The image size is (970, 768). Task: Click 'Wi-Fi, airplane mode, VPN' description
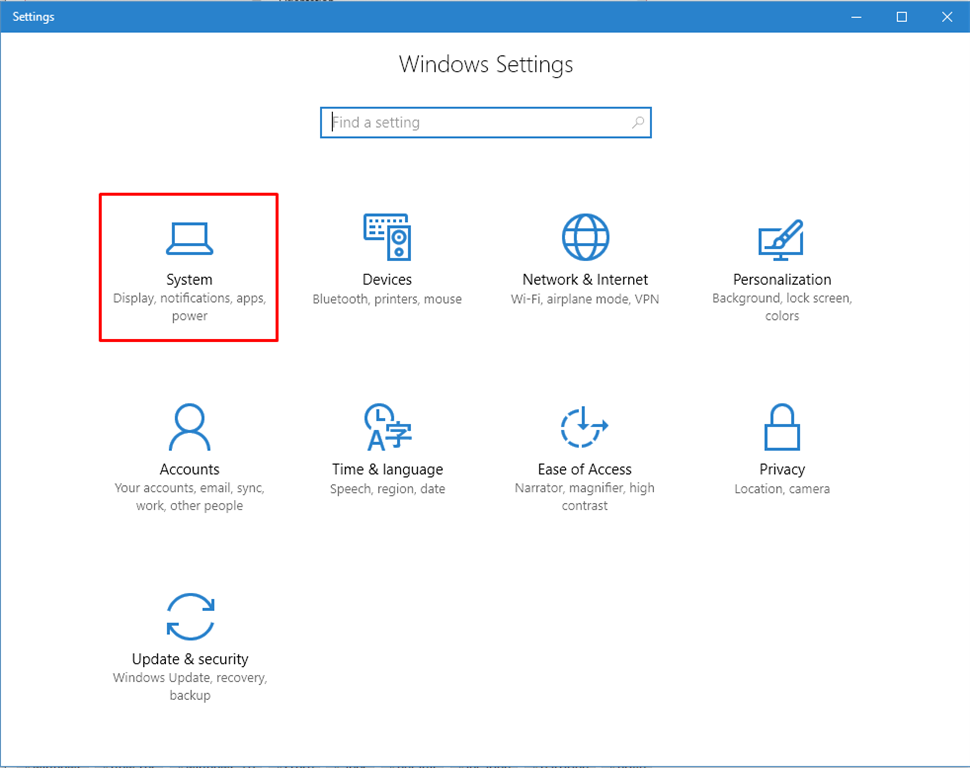point(585,300)
